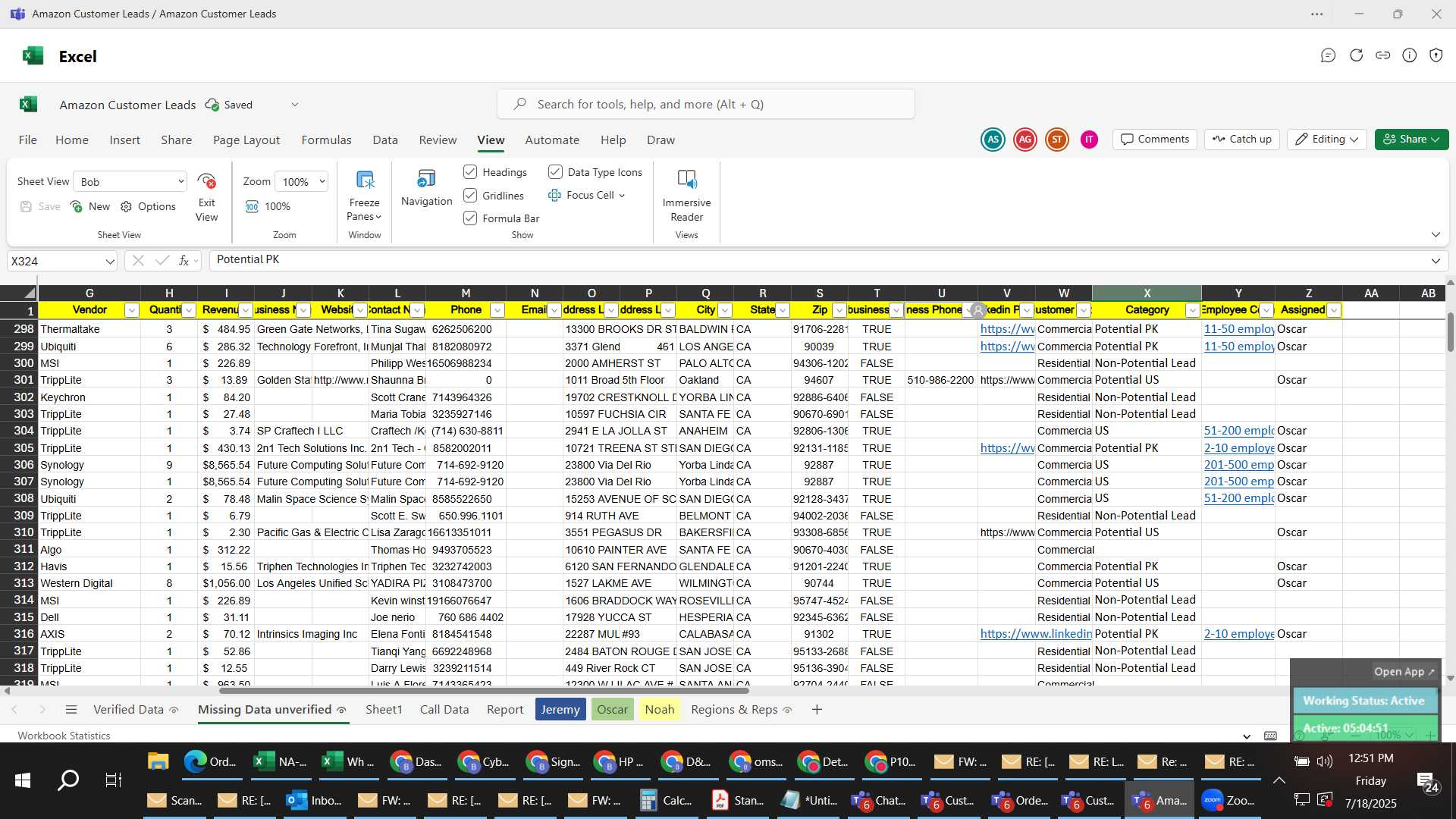Open LinkedIn link in row 316
Viewport: 1456px width, 819px height.
click(x=1036, y=634)
